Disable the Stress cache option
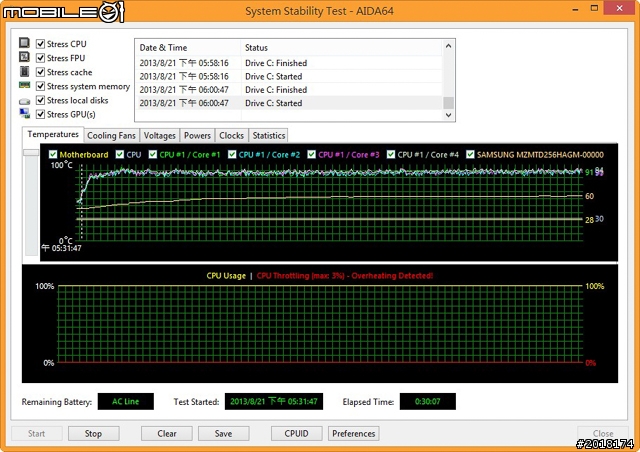 [40, 72]
